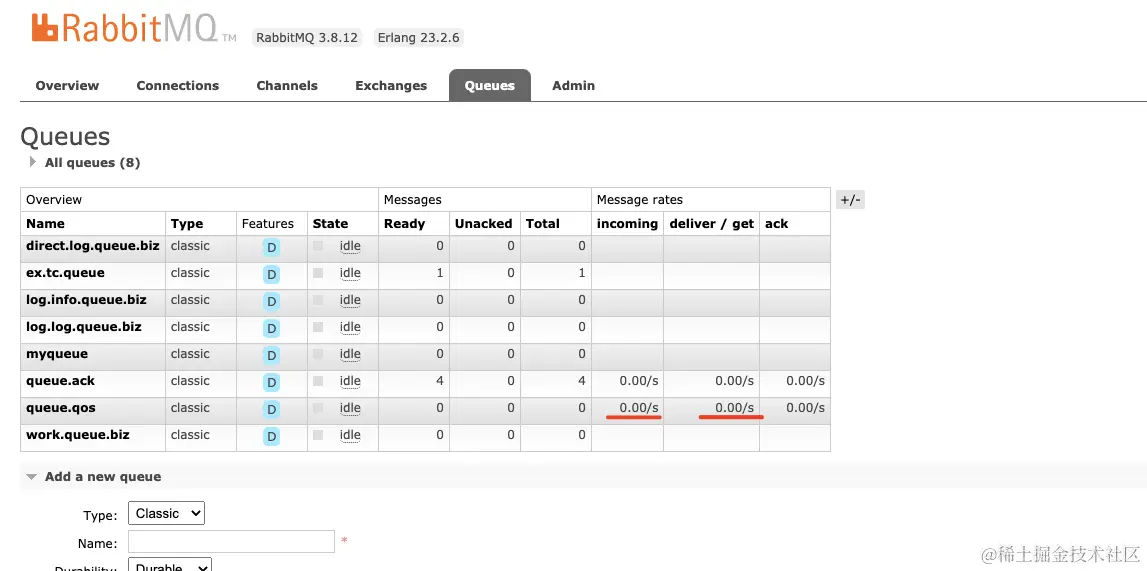The image size is (1147, 571).
Task: Click the Ready count 1 for ex.tc.queue
Action: 440,273
